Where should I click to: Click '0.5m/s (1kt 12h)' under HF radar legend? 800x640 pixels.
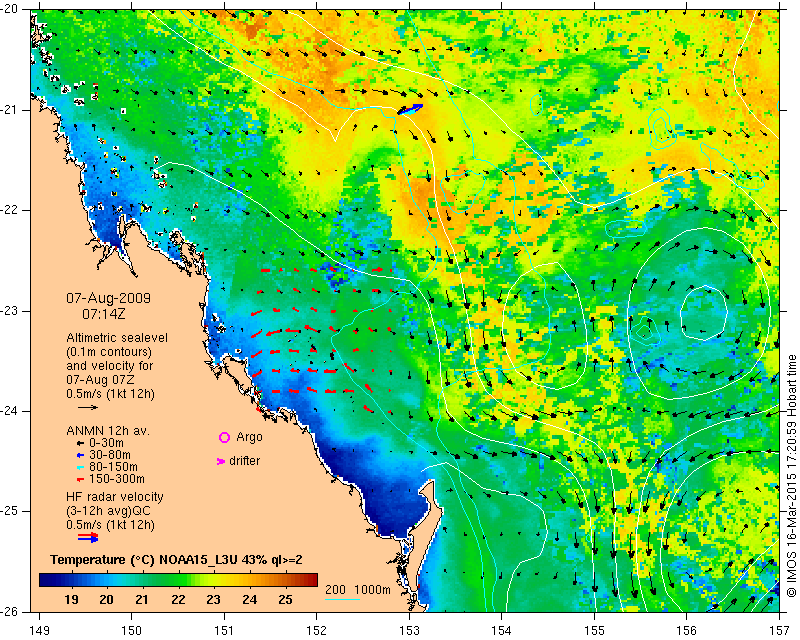(110, 525)
